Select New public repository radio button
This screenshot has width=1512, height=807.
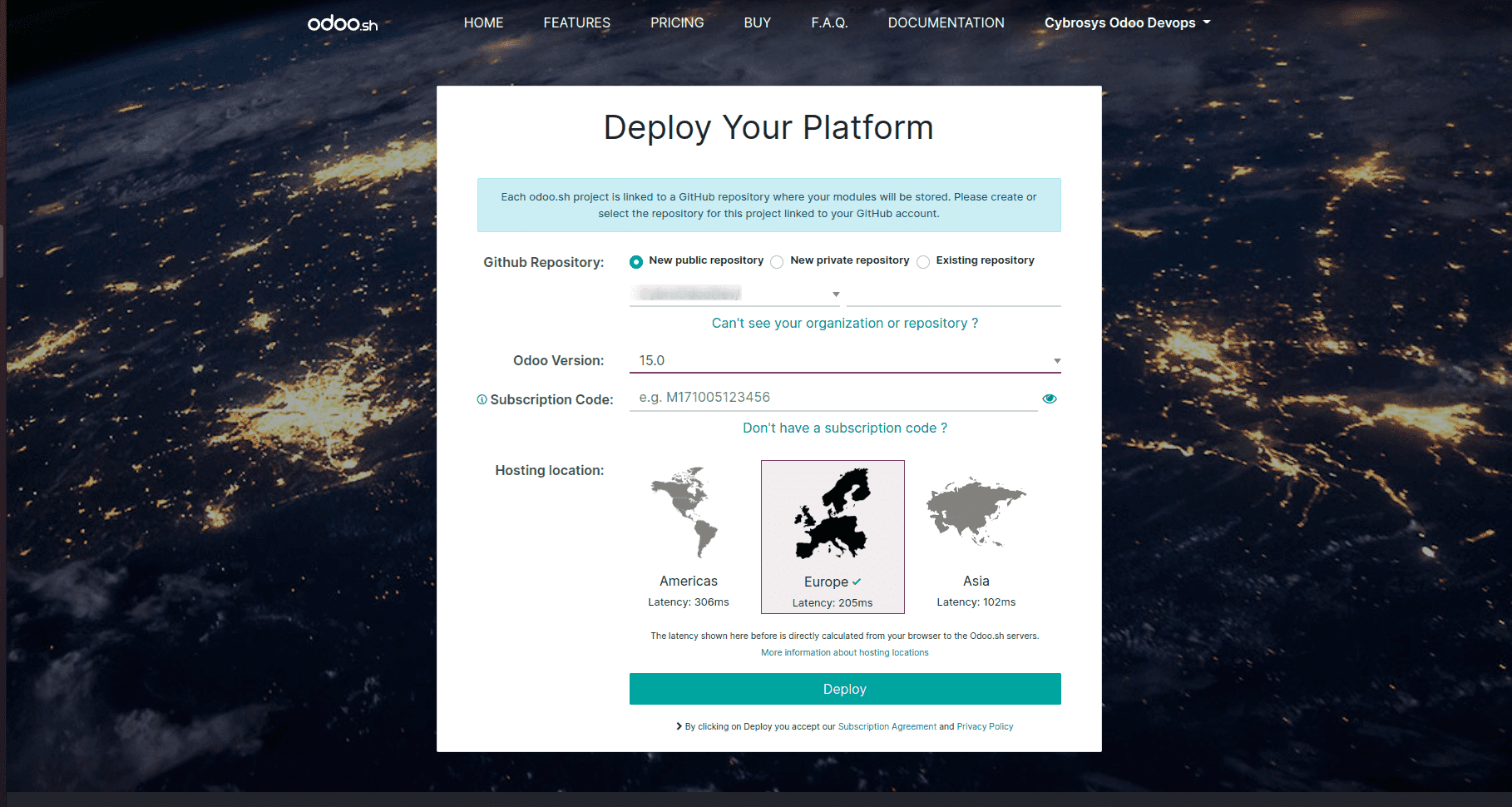(x=636, y=262)
